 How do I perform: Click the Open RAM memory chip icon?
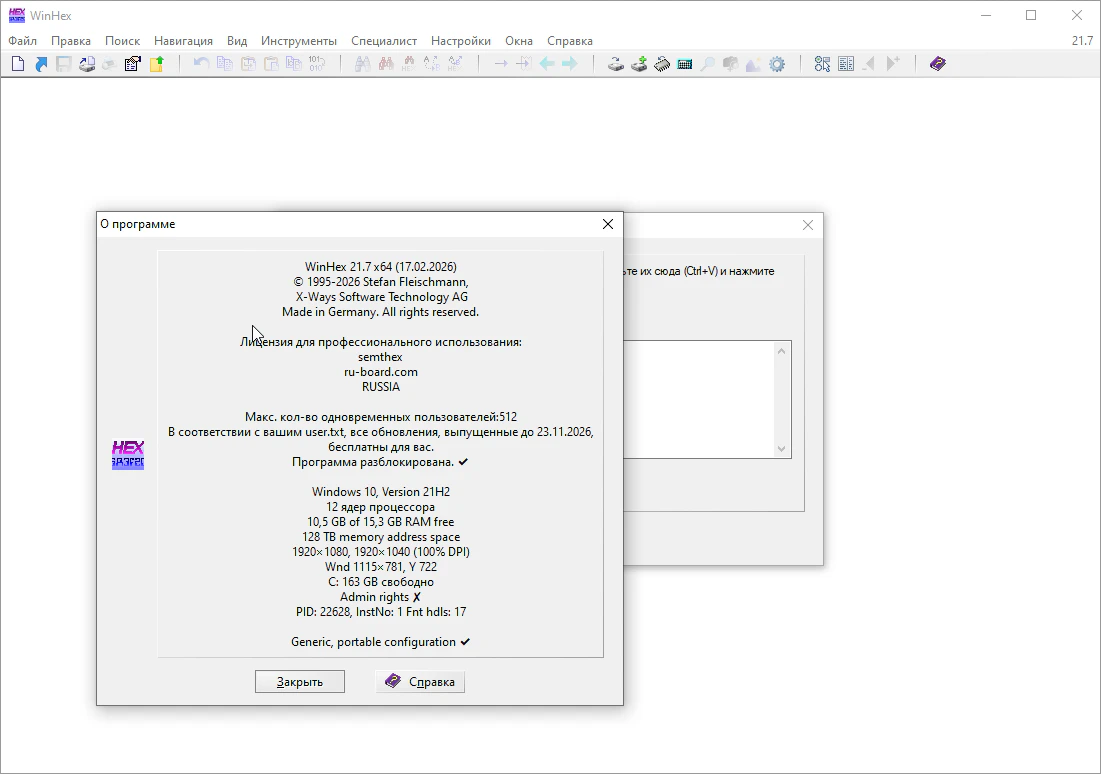[x=662, y=64]
